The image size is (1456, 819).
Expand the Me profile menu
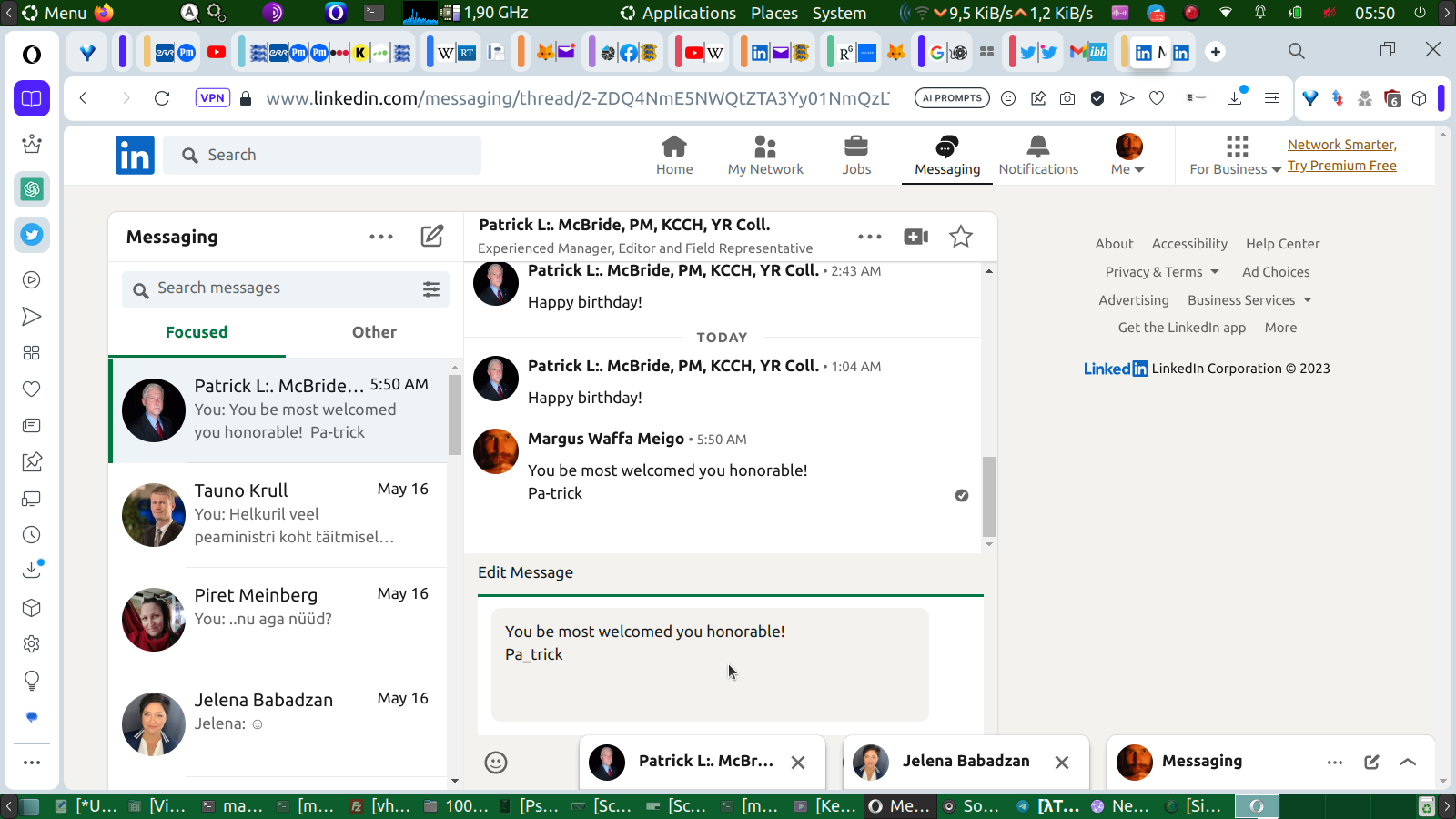pyautogui.click(x=1128, y=155)
